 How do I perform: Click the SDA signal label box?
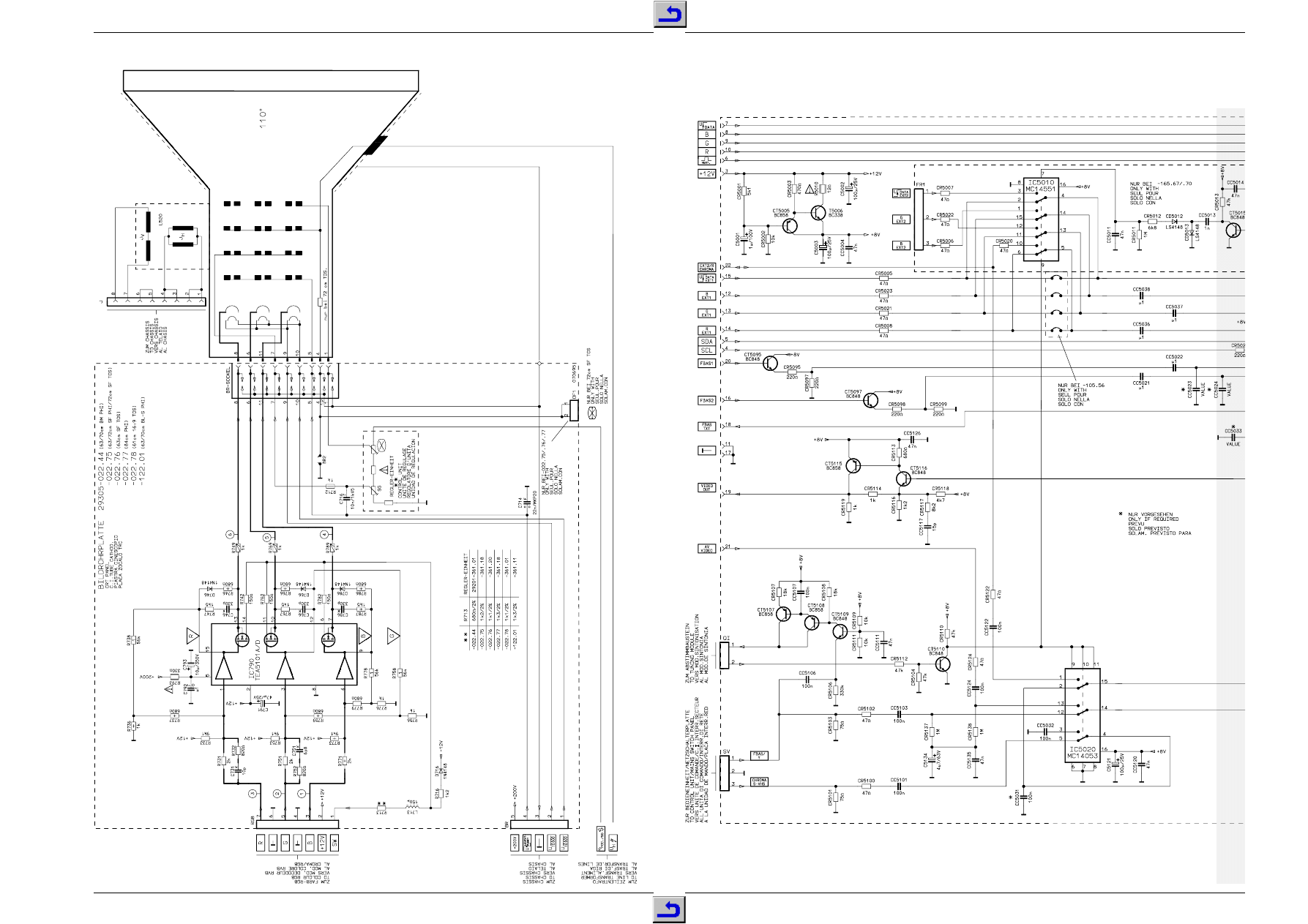(x=706, y=342)
